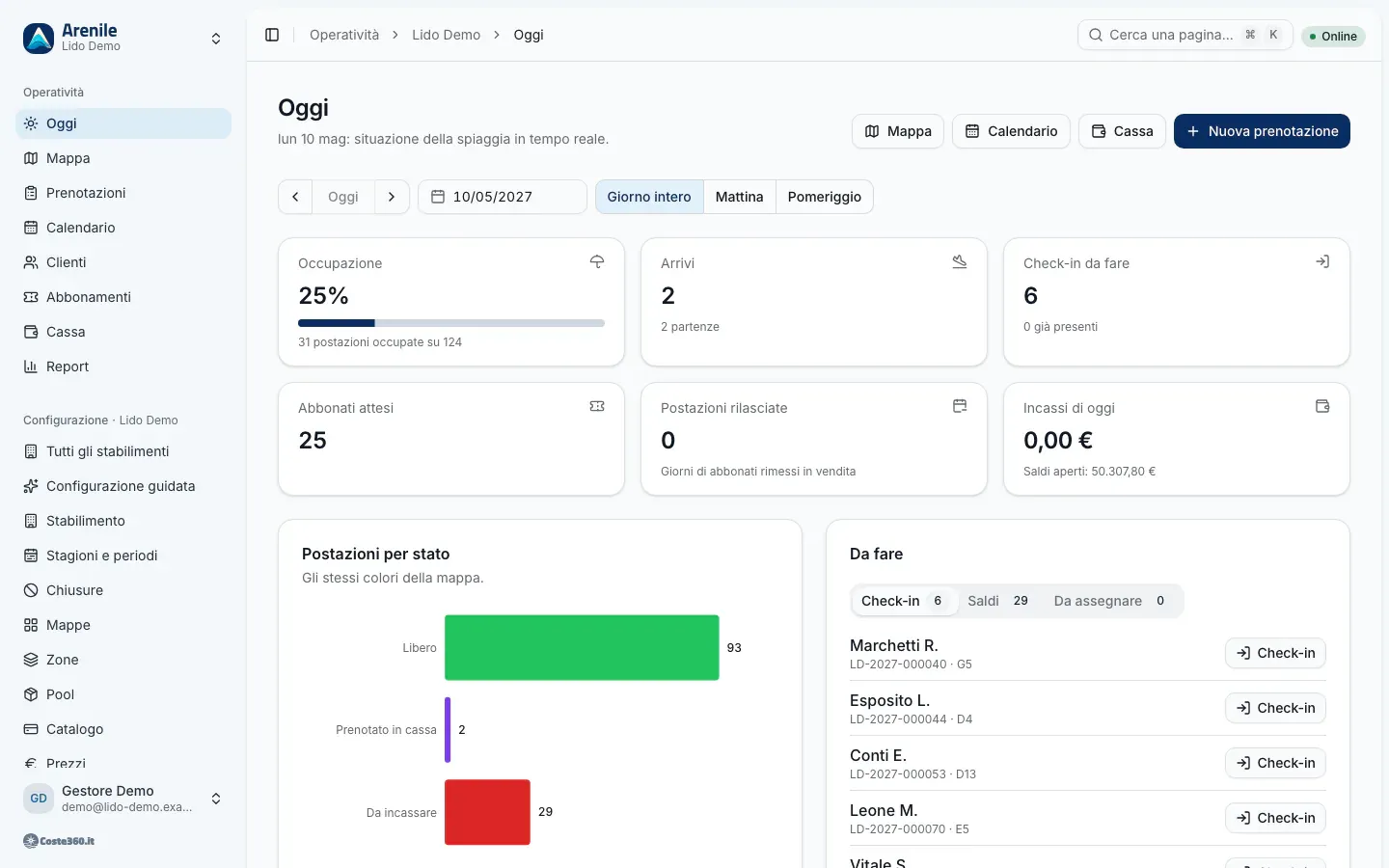
Task: Click the Occupazione progress bar
Action: click(x=451, y=323)
